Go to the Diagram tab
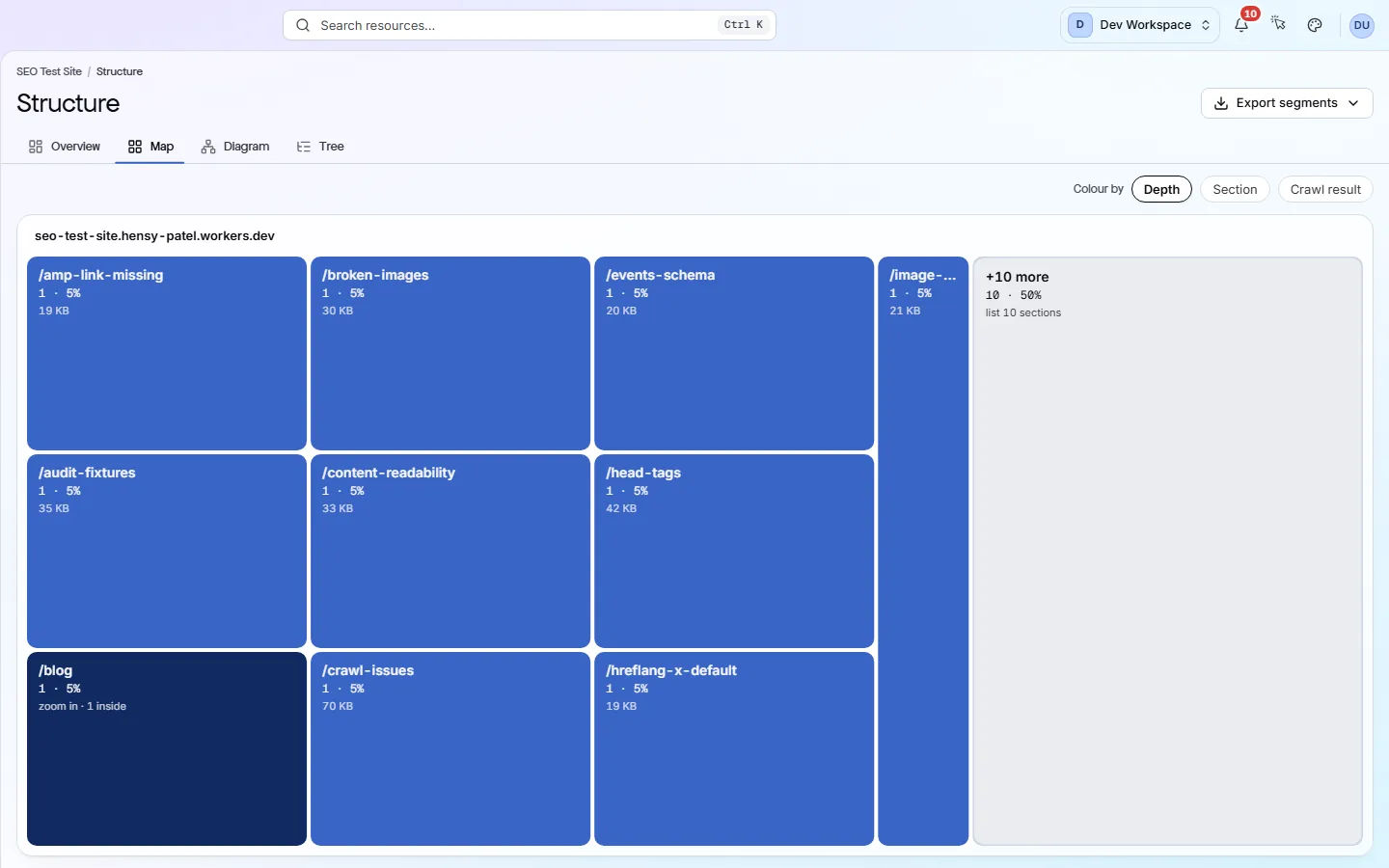This screenshot has width=1389, height=868. (235, 147)
